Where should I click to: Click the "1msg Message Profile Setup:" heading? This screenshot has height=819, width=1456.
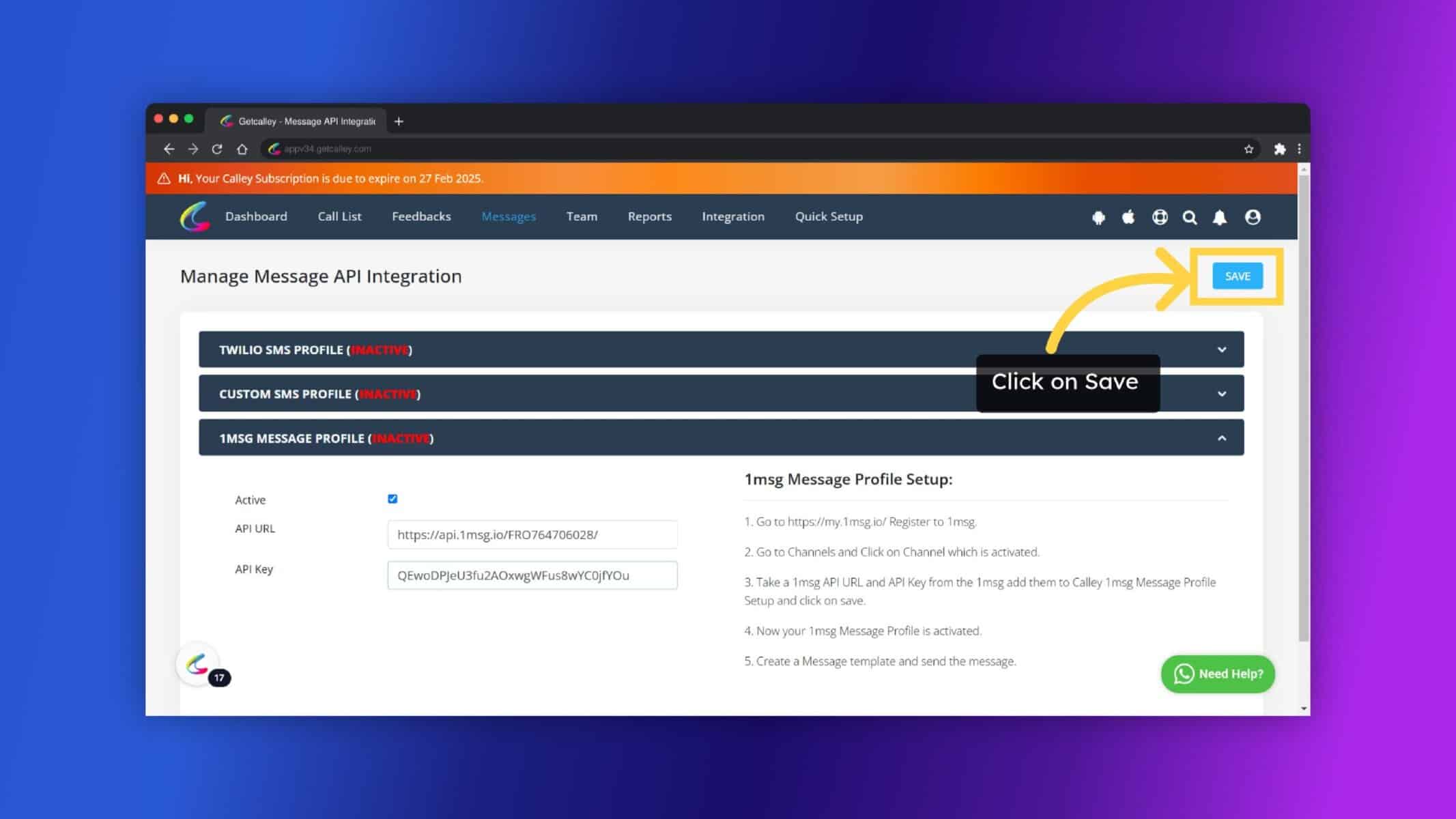(x=848, y=479)
